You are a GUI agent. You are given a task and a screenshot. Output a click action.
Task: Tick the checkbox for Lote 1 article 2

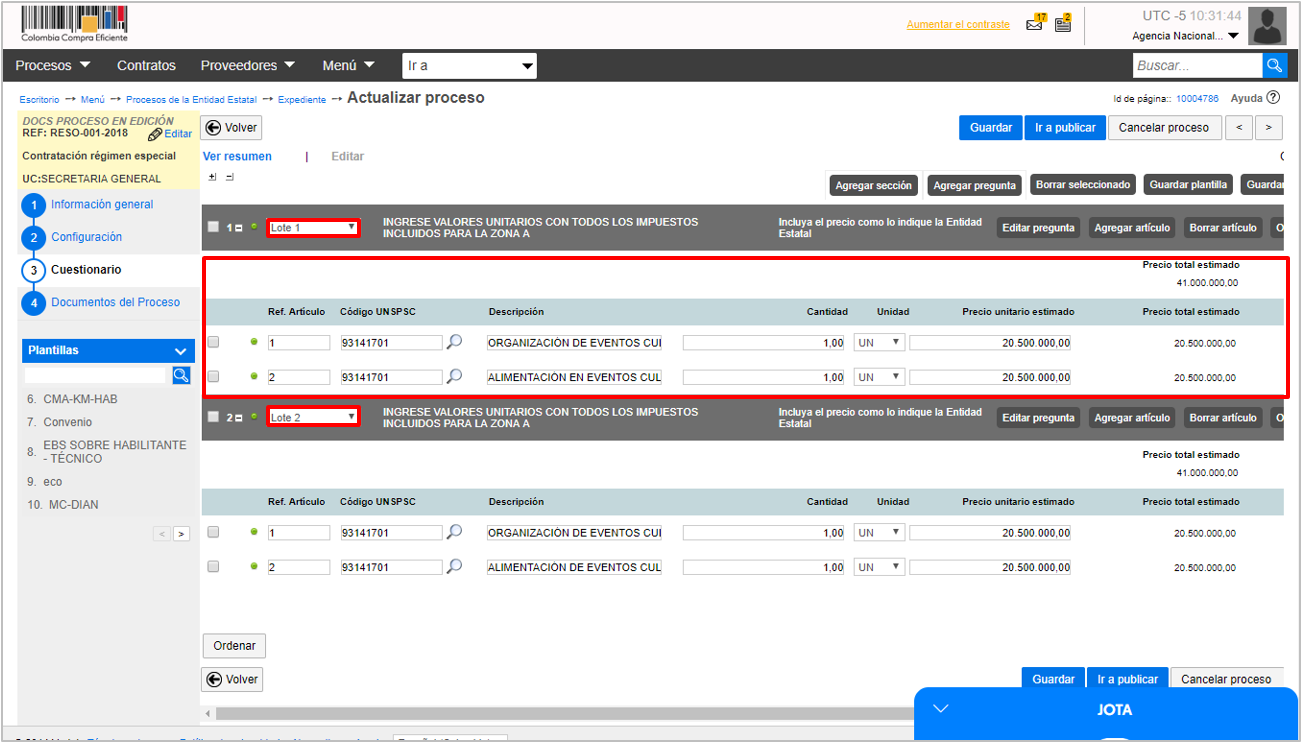tap(213, 377)
